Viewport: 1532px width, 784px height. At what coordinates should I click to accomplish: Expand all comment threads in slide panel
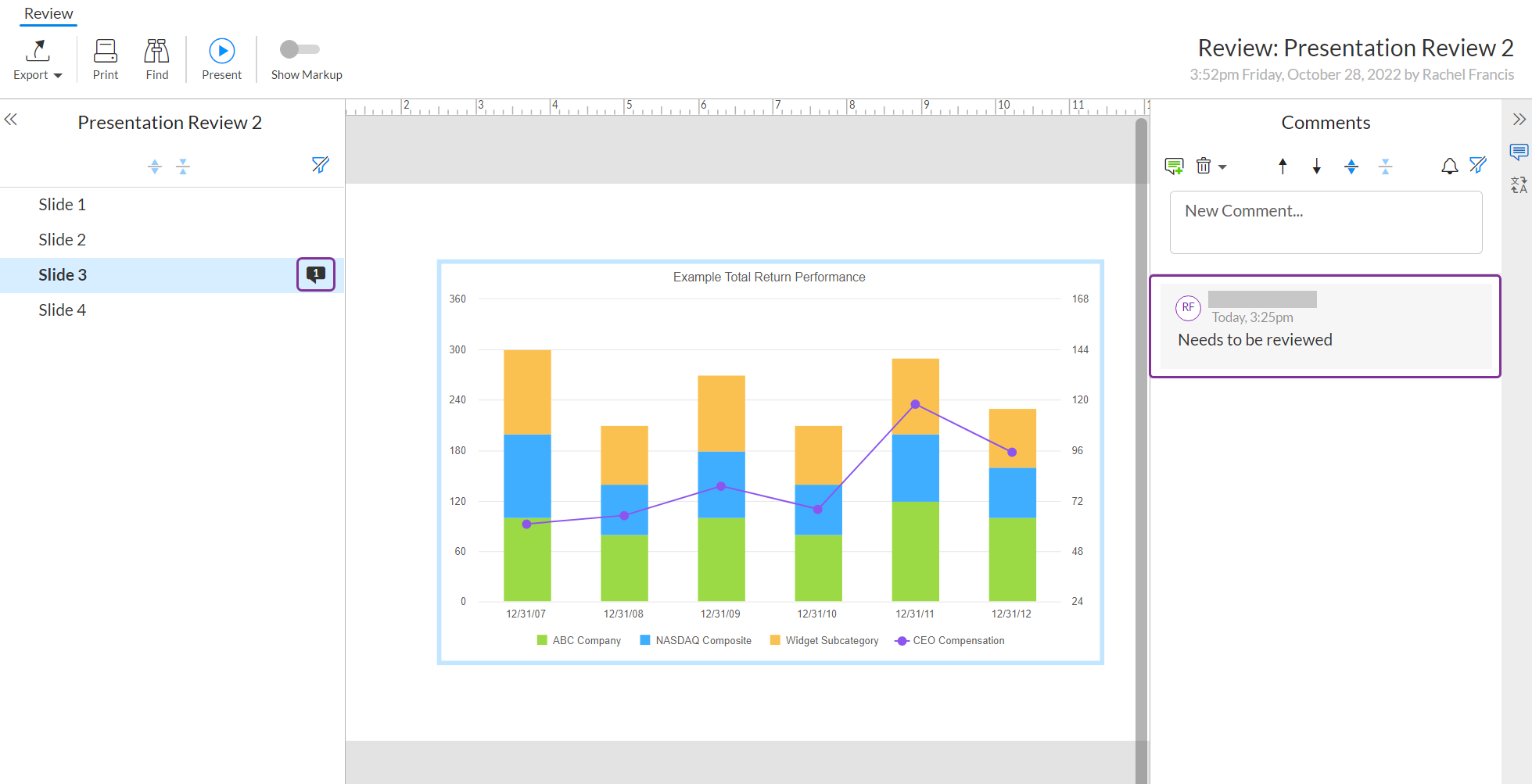click(x=154, y=166)
